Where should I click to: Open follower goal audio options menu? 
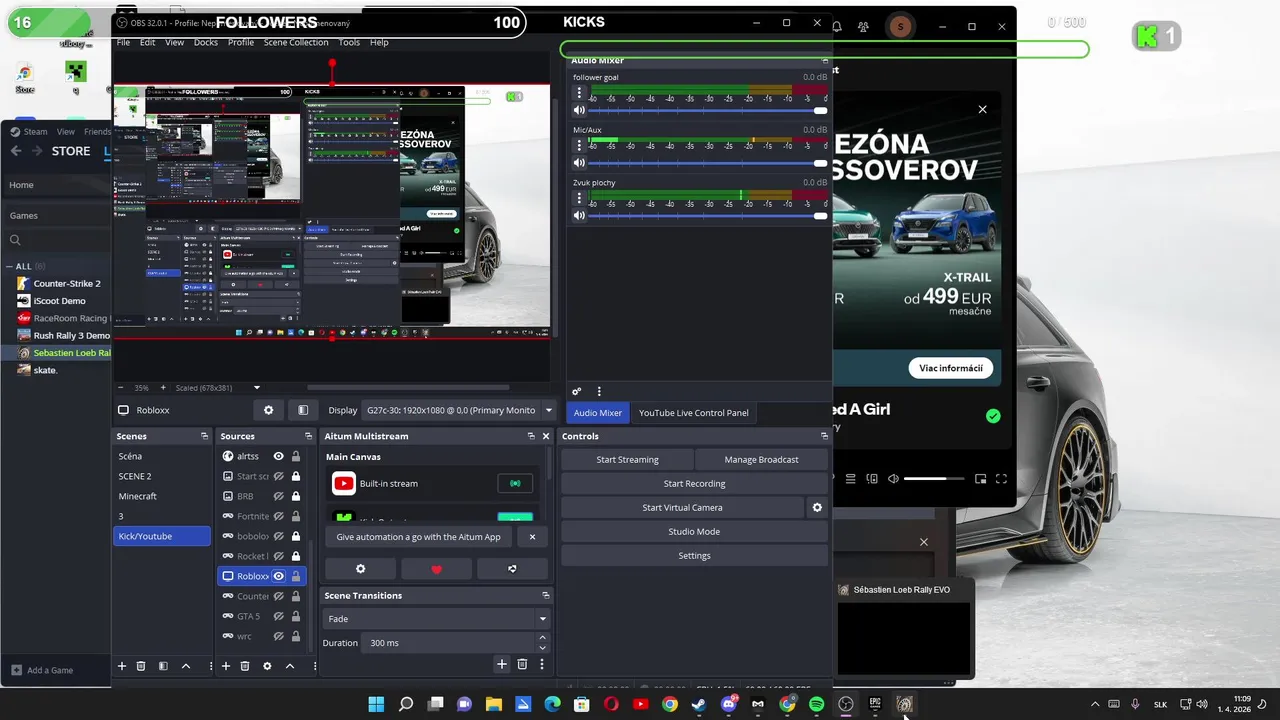point(579,92)
